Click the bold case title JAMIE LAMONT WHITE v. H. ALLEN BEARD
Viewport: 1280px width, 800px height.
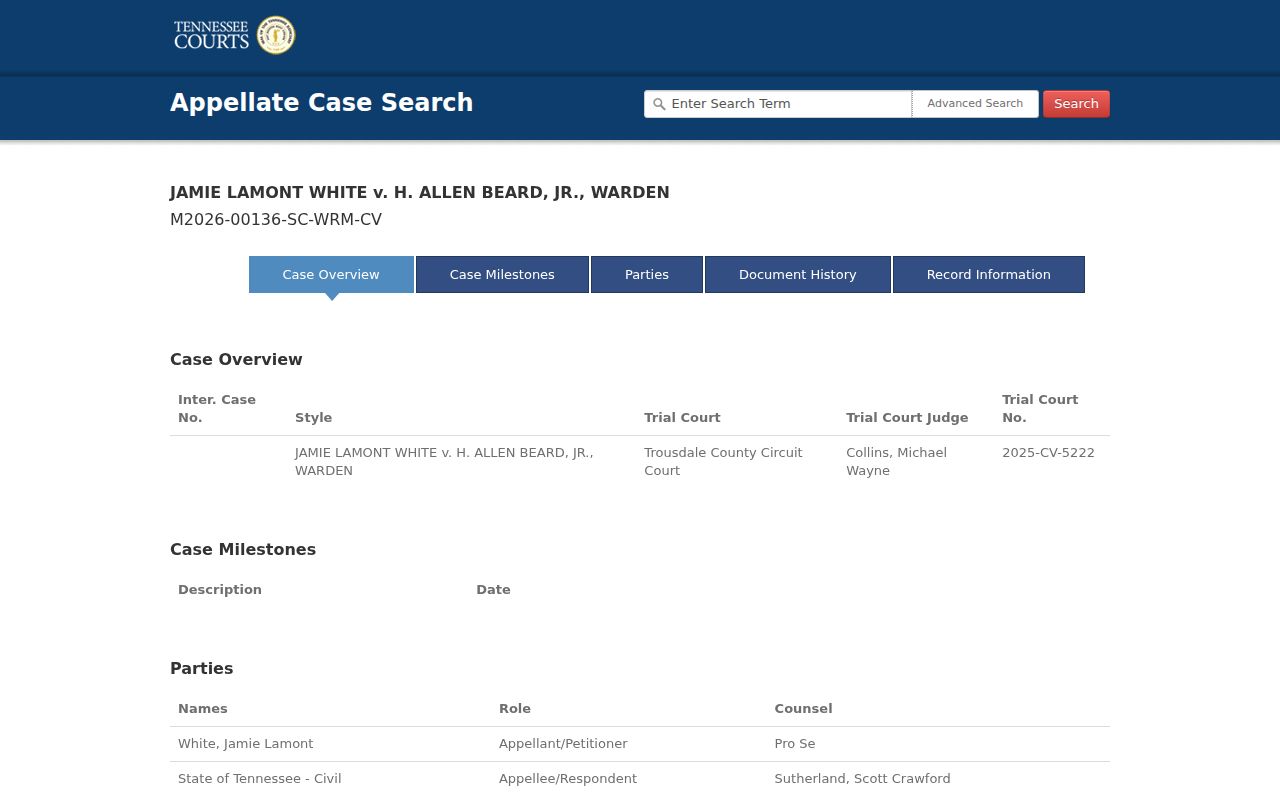click(420, 193)
